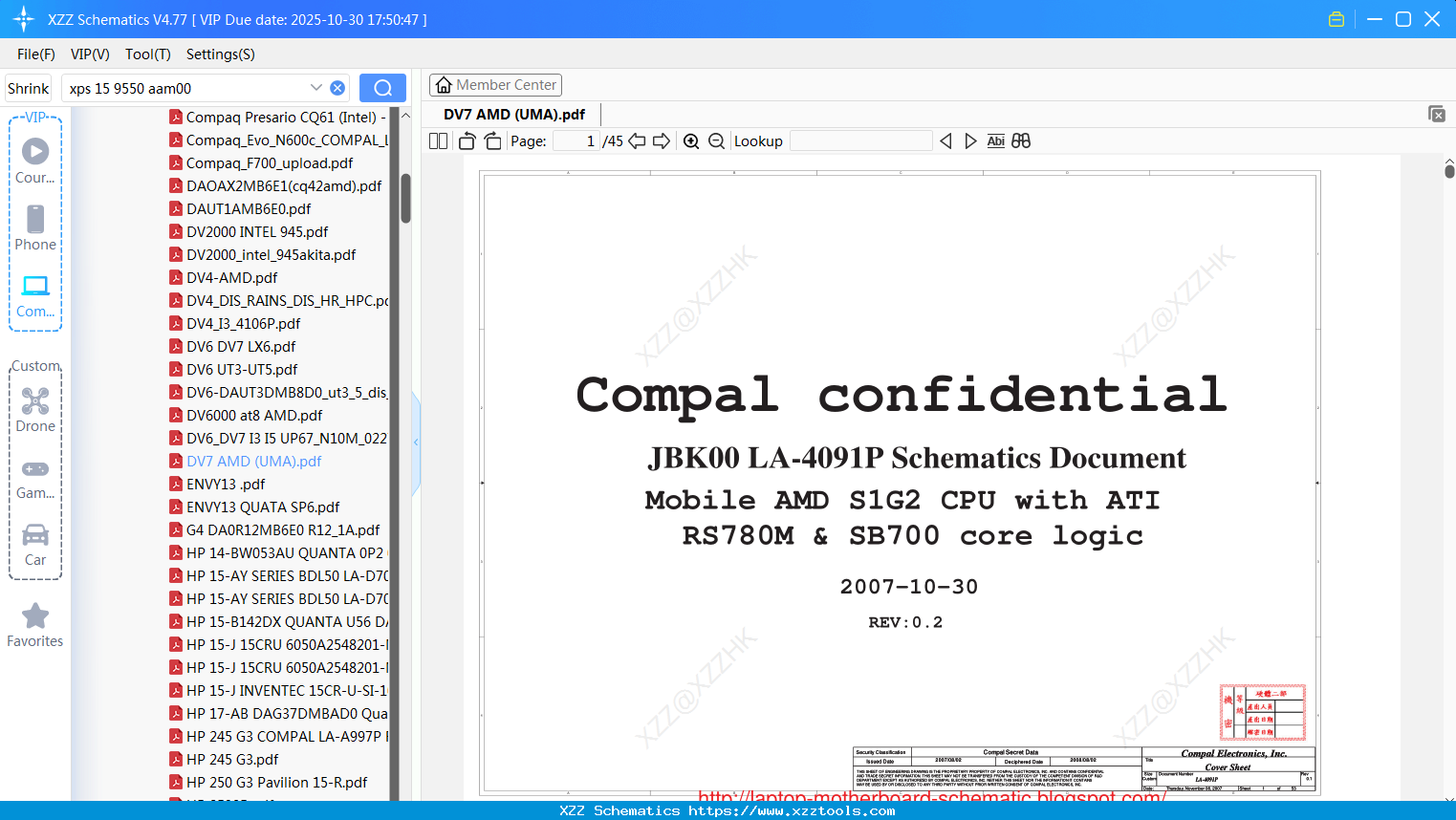This screenshot has width=1456, height=820.
Task: Open DV2000_intel_945akita.pdf
Action: click(x=263, y=255)
